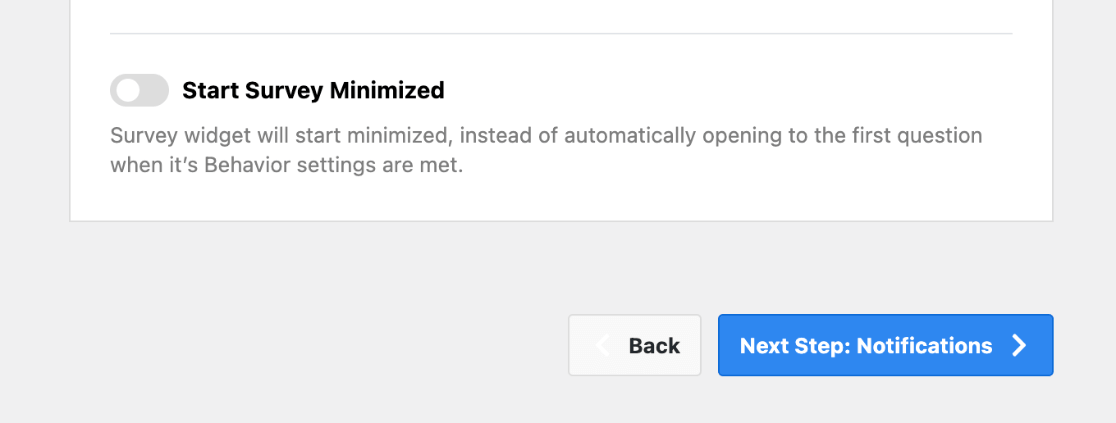Click the left chevron icon in Back button
Screen dimensions: 1116x423
(x=602, y=346)
